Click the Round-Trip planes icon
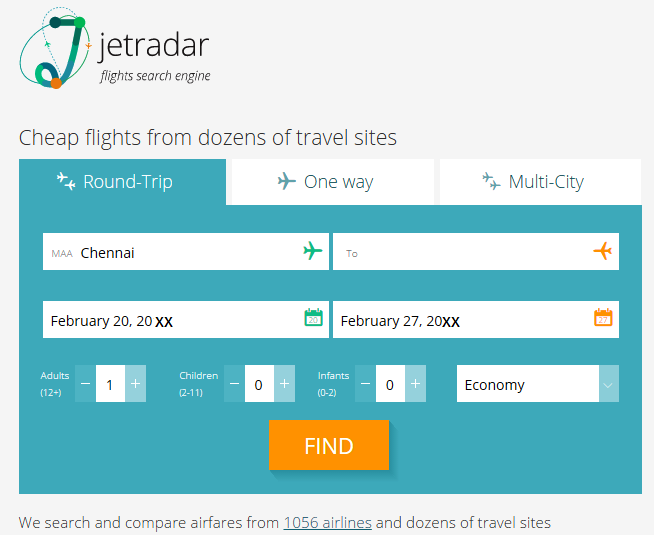Image resolution: width=654 pixels, height=535 pixels. pos(67,181)
